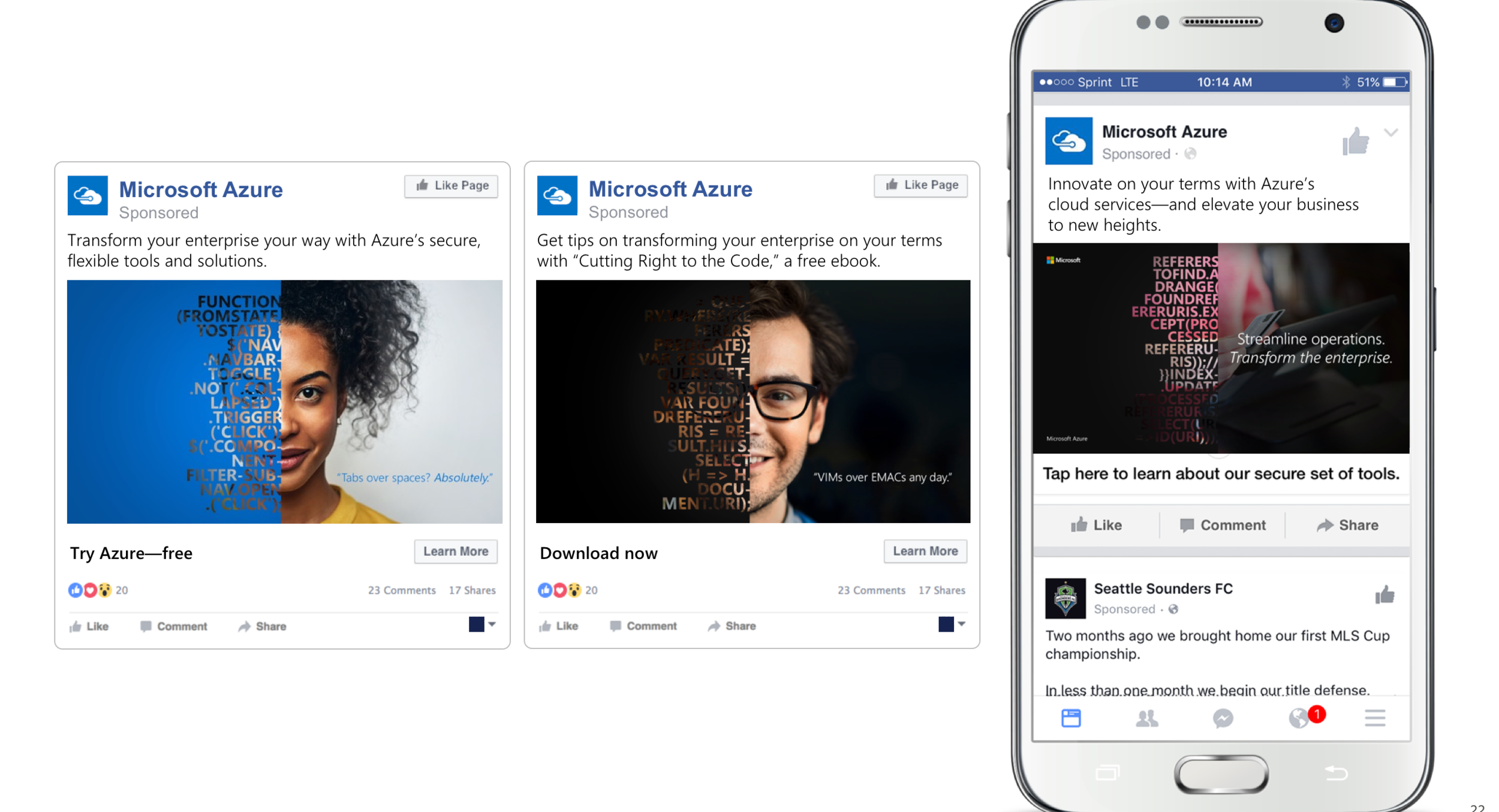Screen dimensions: 1499x812
Task: Share the Try Azure—free ad post
Action: [262, 626]
